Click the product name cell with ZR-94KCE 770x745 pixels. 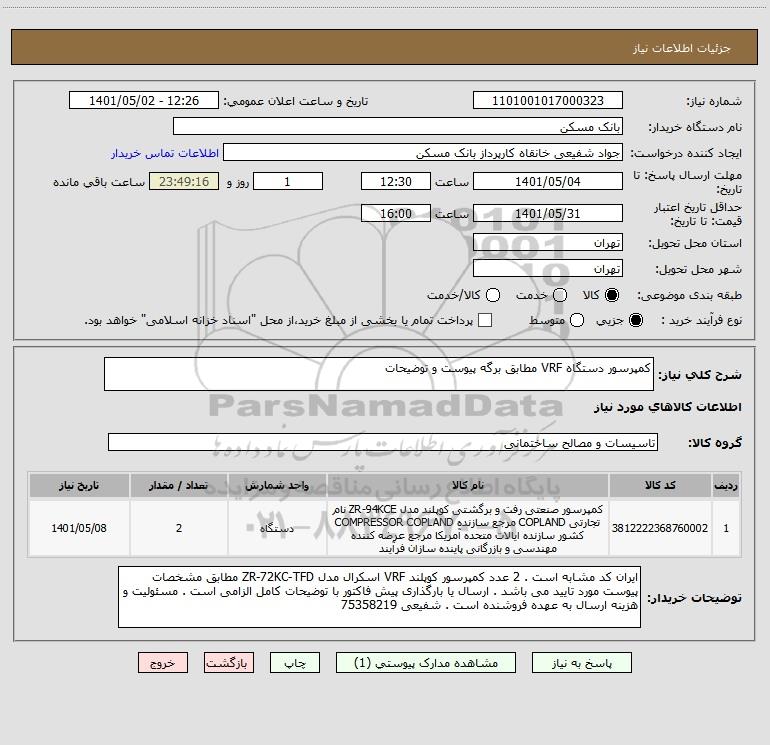click(468, 528)
